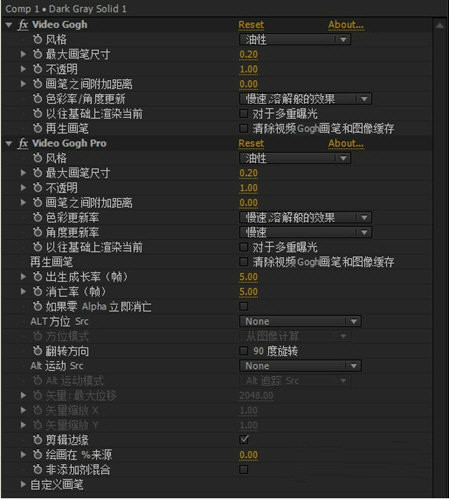The width and height of the screenshot is (449, 500).
Task: Collapse the Video Gogh effect group
Action: pos(9,25)
